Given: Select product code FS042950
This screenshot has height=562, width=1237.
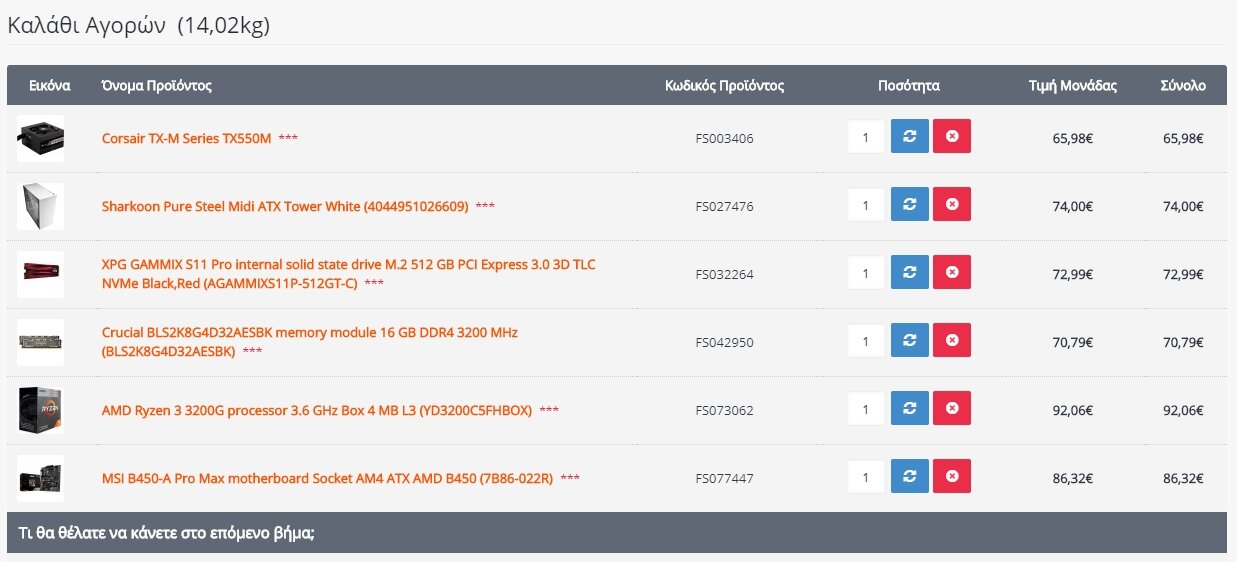Looking at the screenshot, I should [724, 342].
